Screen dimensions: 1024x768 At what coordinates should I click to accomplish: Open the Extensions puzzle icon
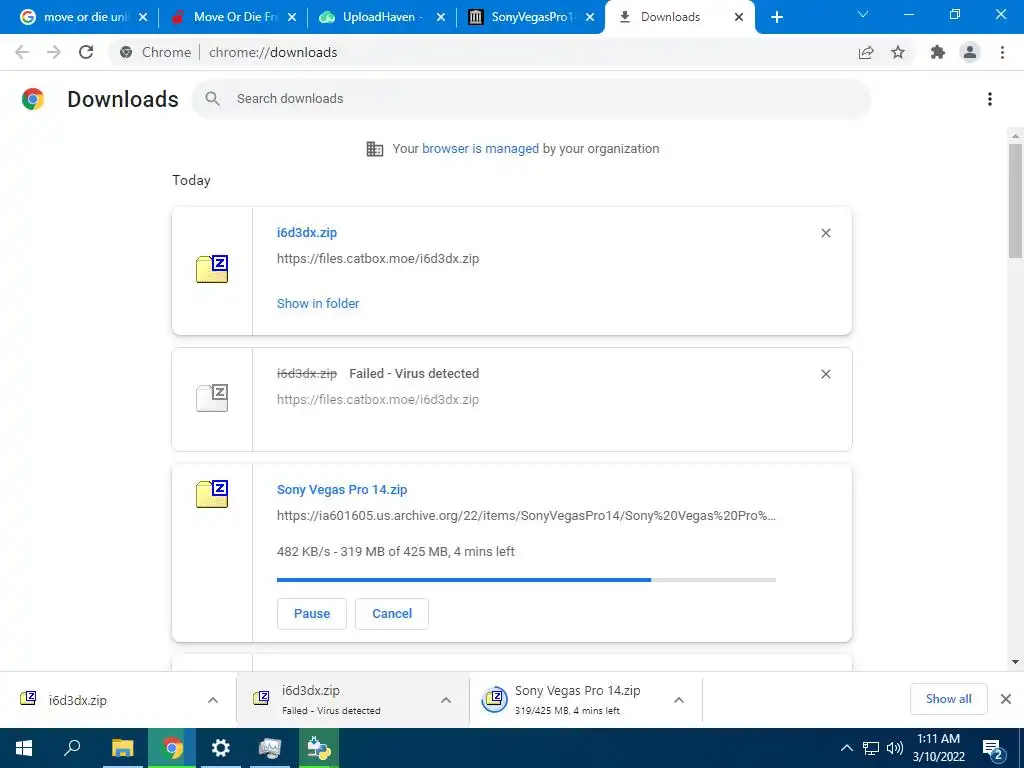[x=938, y=52]
